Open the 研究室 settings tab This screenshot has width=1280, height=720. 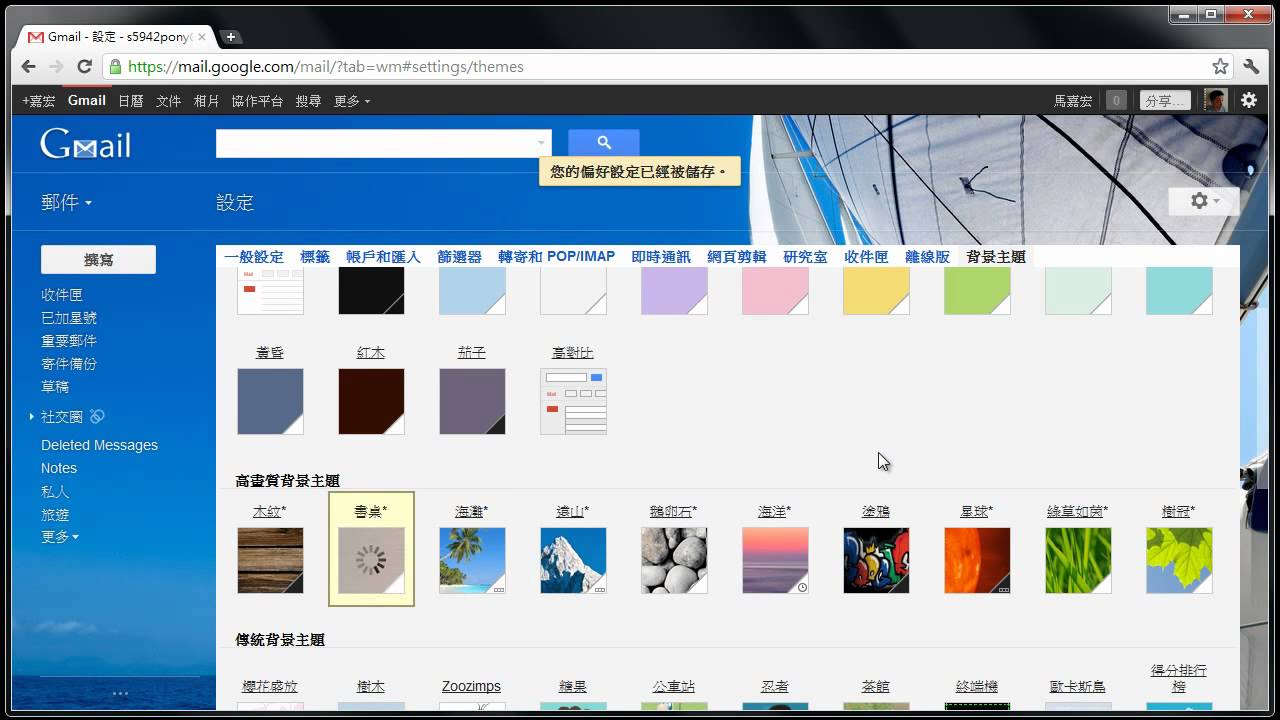(x=805, y=257)
